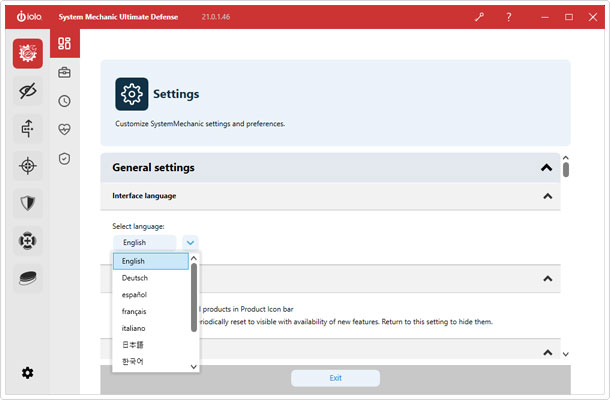Minimize the System Mechanic window

click(x=545, y=17)
